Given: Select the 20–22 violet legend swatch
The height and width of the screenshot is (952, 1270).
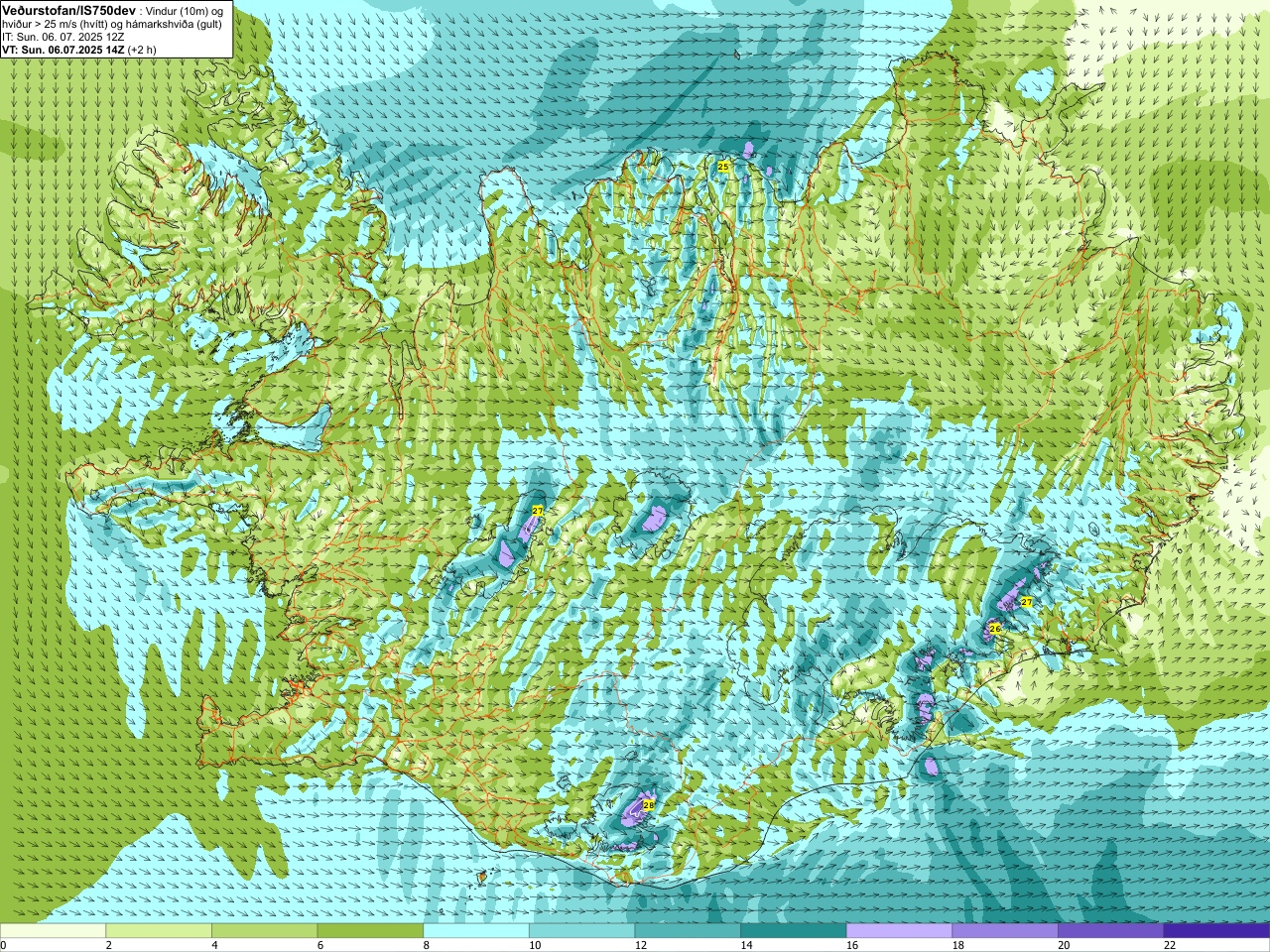Looking at the screenshot, I should pyautogui.click(x=1111, y=931).
